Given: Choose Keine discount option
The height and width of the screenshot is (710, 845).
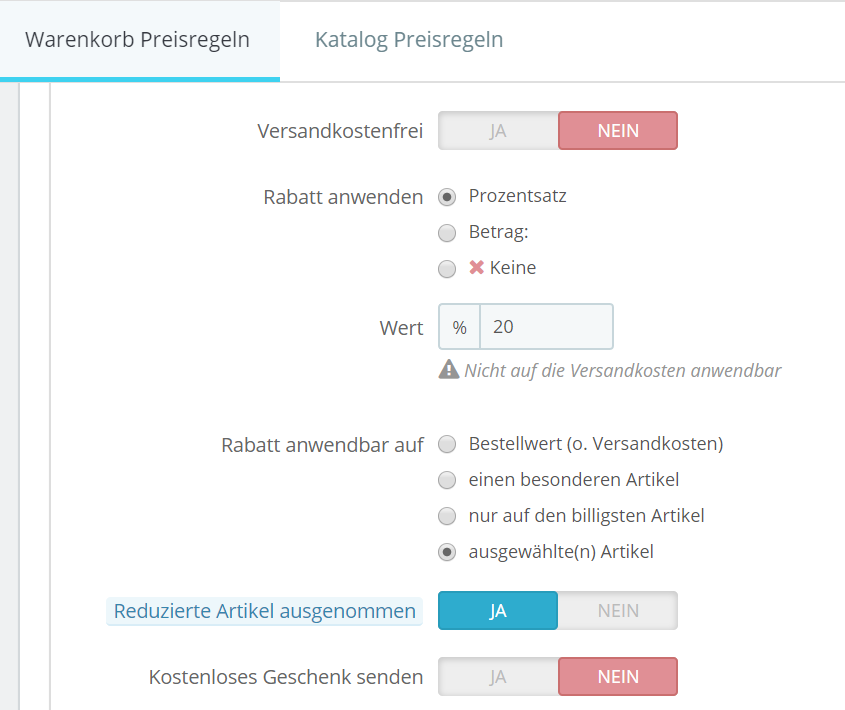Looking at the screenshot, I should (448, 269).
